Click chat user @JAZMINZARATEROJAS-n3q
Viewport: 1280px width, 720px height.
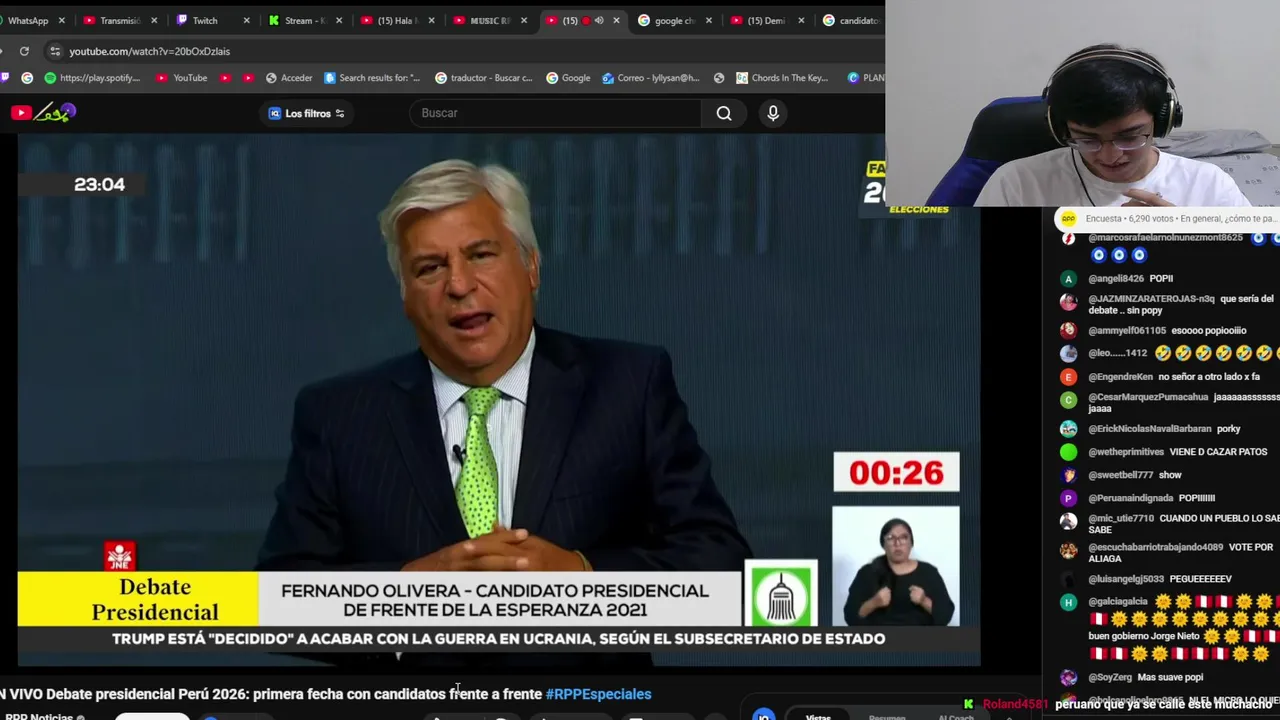1152,299
